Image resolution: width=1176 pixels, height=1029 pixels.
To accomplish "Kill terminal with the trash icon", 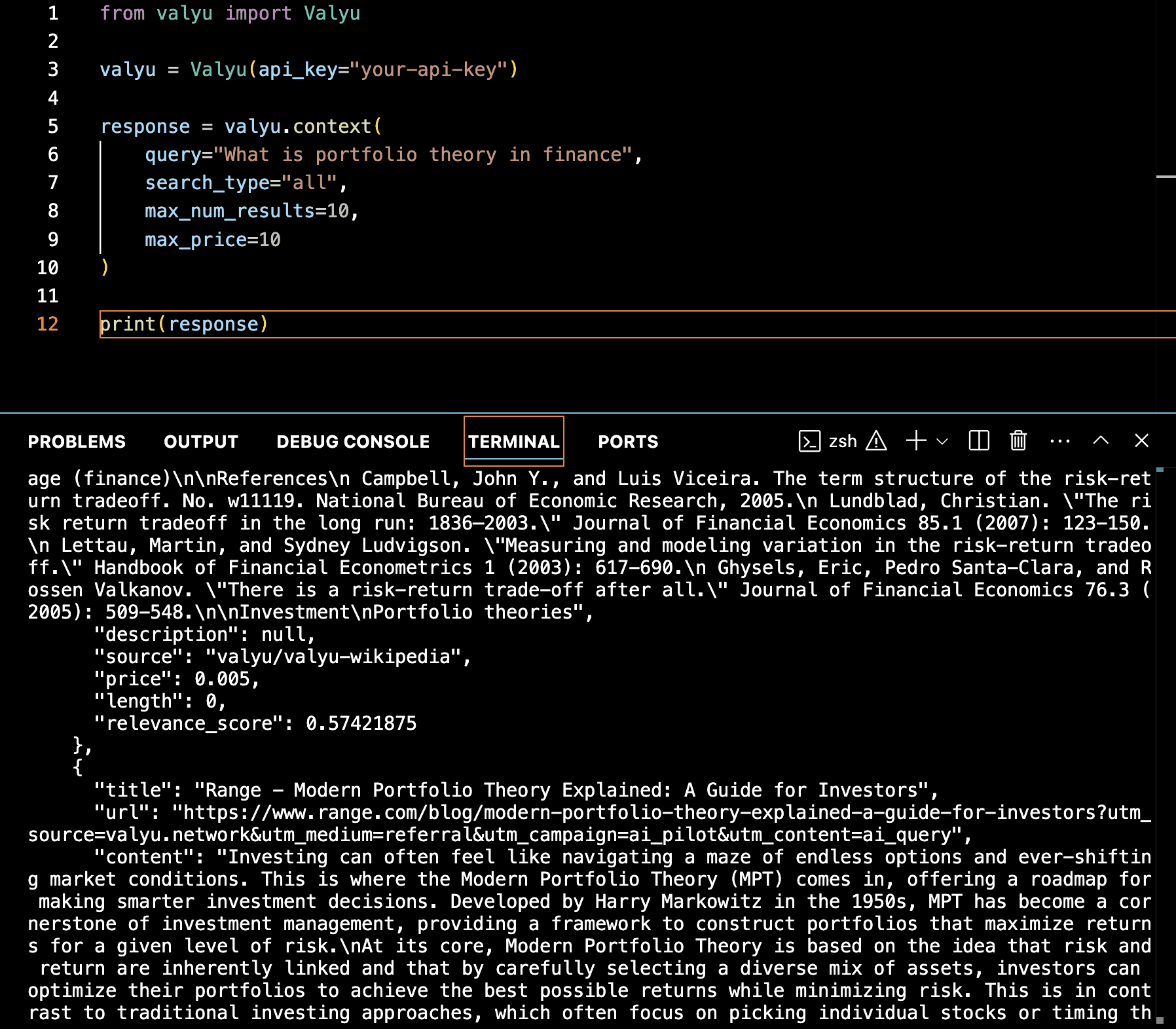I will tap(1018, 441).
